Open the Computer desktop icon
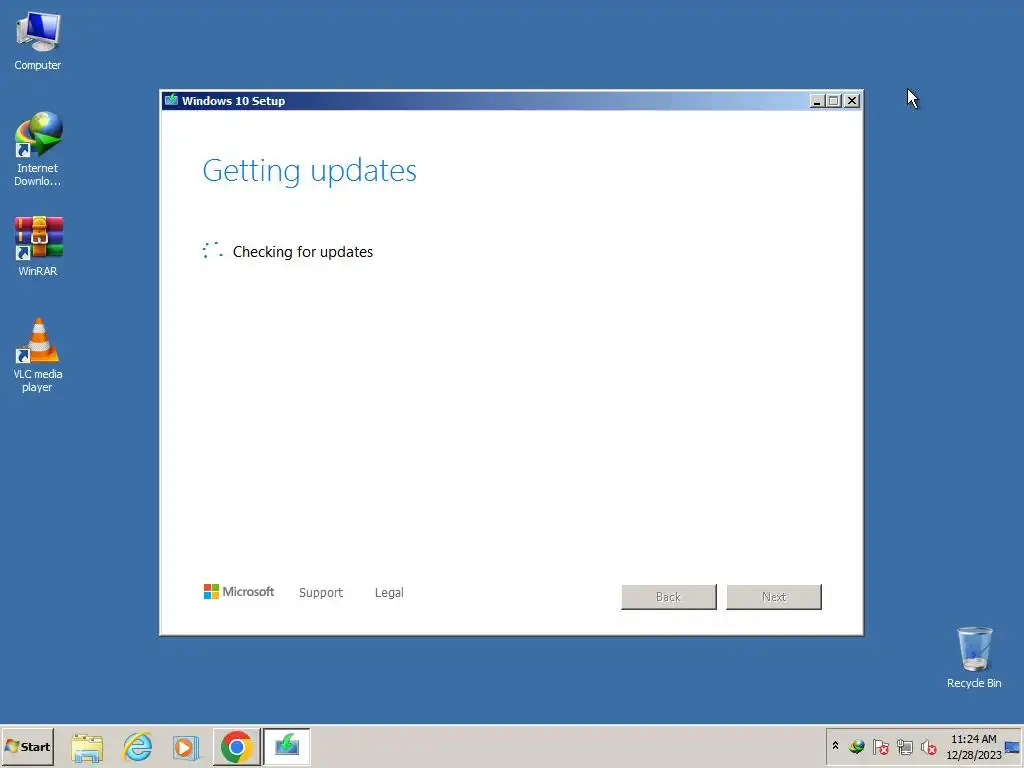The image size is (1024, 768). click(x=38, y=40)
